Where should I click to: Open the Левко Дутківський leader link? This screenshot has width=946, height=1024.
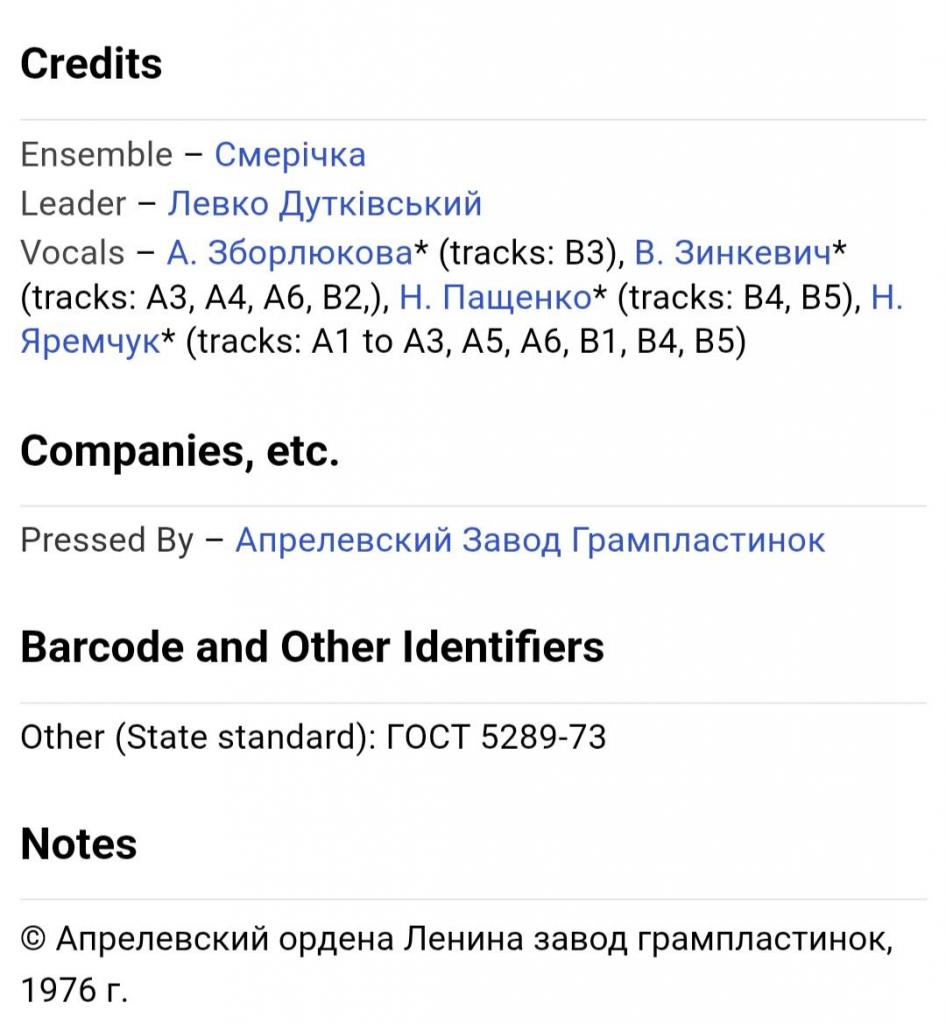coord(324,204)
